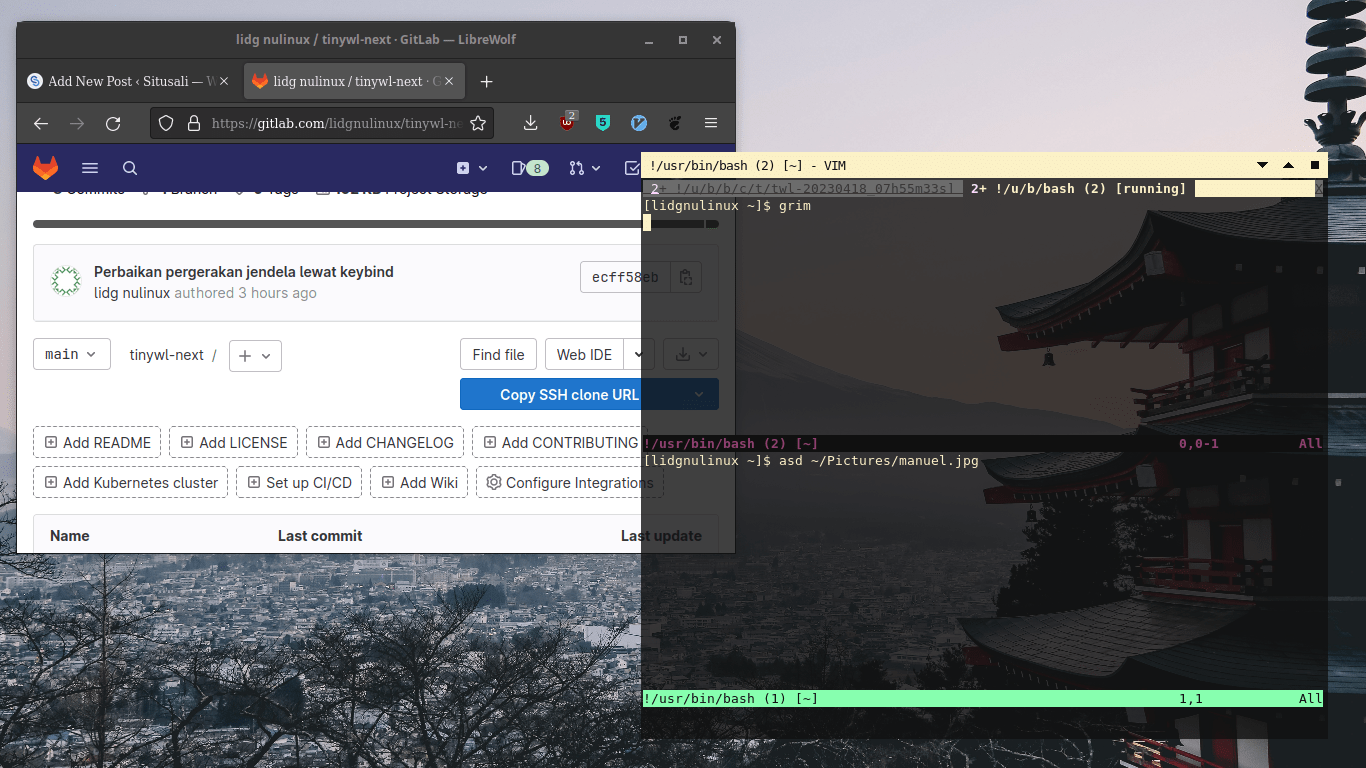This screenshot has height=768, width=1366.
Task: Click the teal shield extension badge showing 5
Action: pyautogui.click(x=602, y=123)
